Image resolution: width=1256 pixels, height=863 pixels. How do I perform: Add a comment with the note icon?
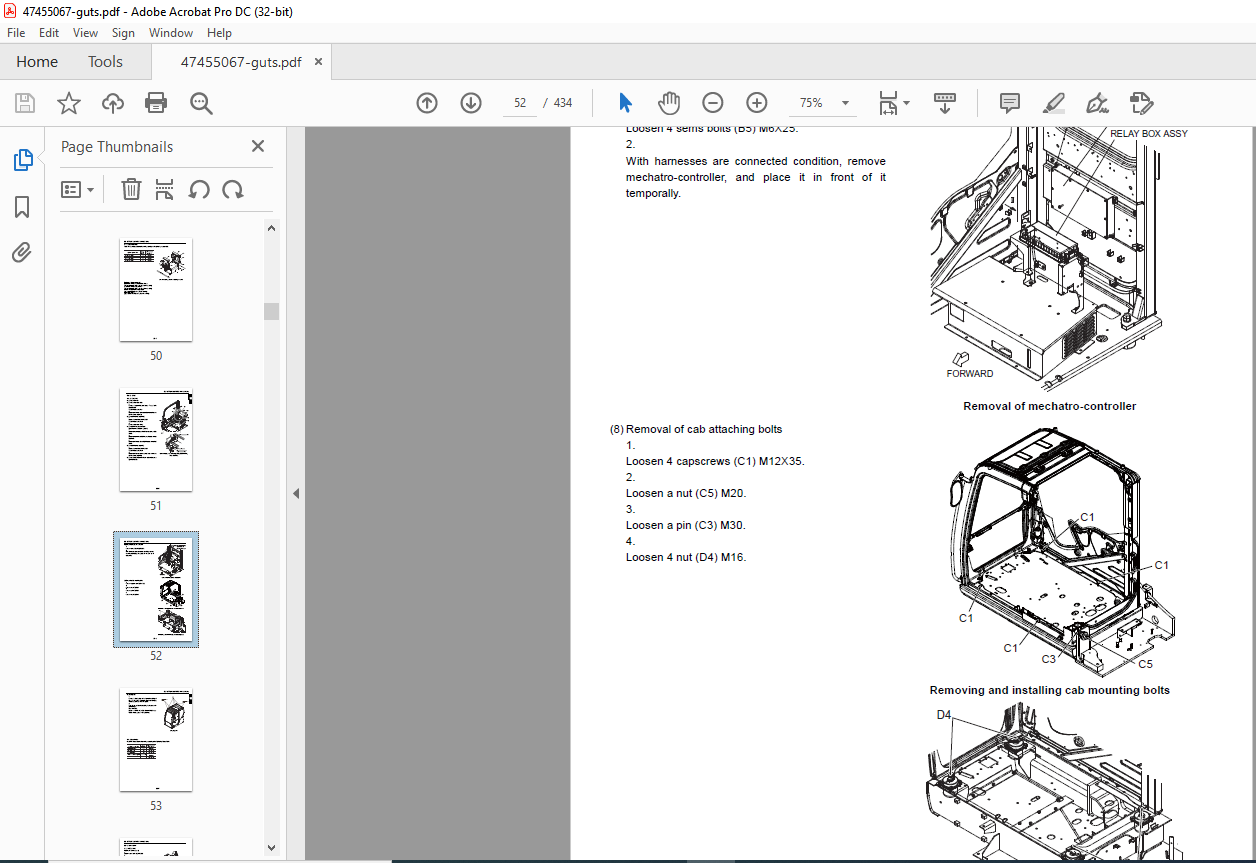pyautogui.click(x=1010, y=103)
